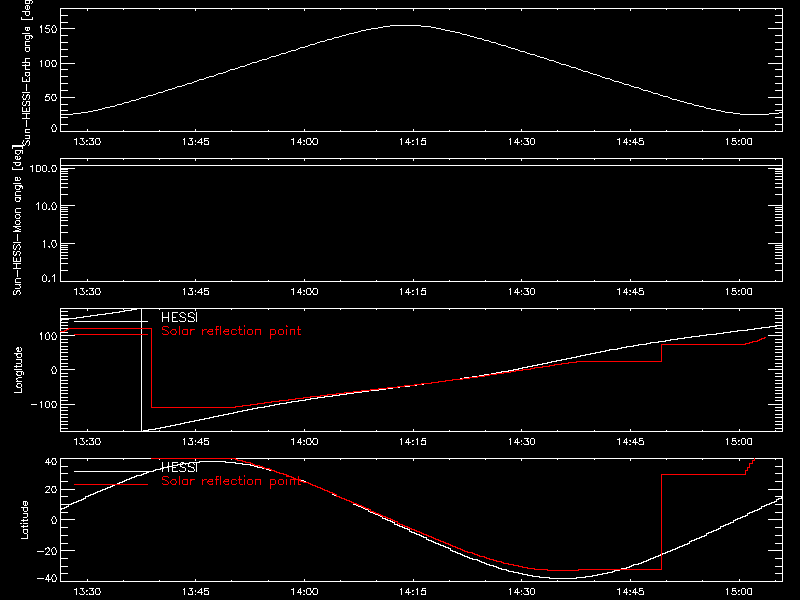Viewport: 800px width, 600px height.
Task: Click 14:15 label under Earth angle plot
Action: (x=413, y=142)
